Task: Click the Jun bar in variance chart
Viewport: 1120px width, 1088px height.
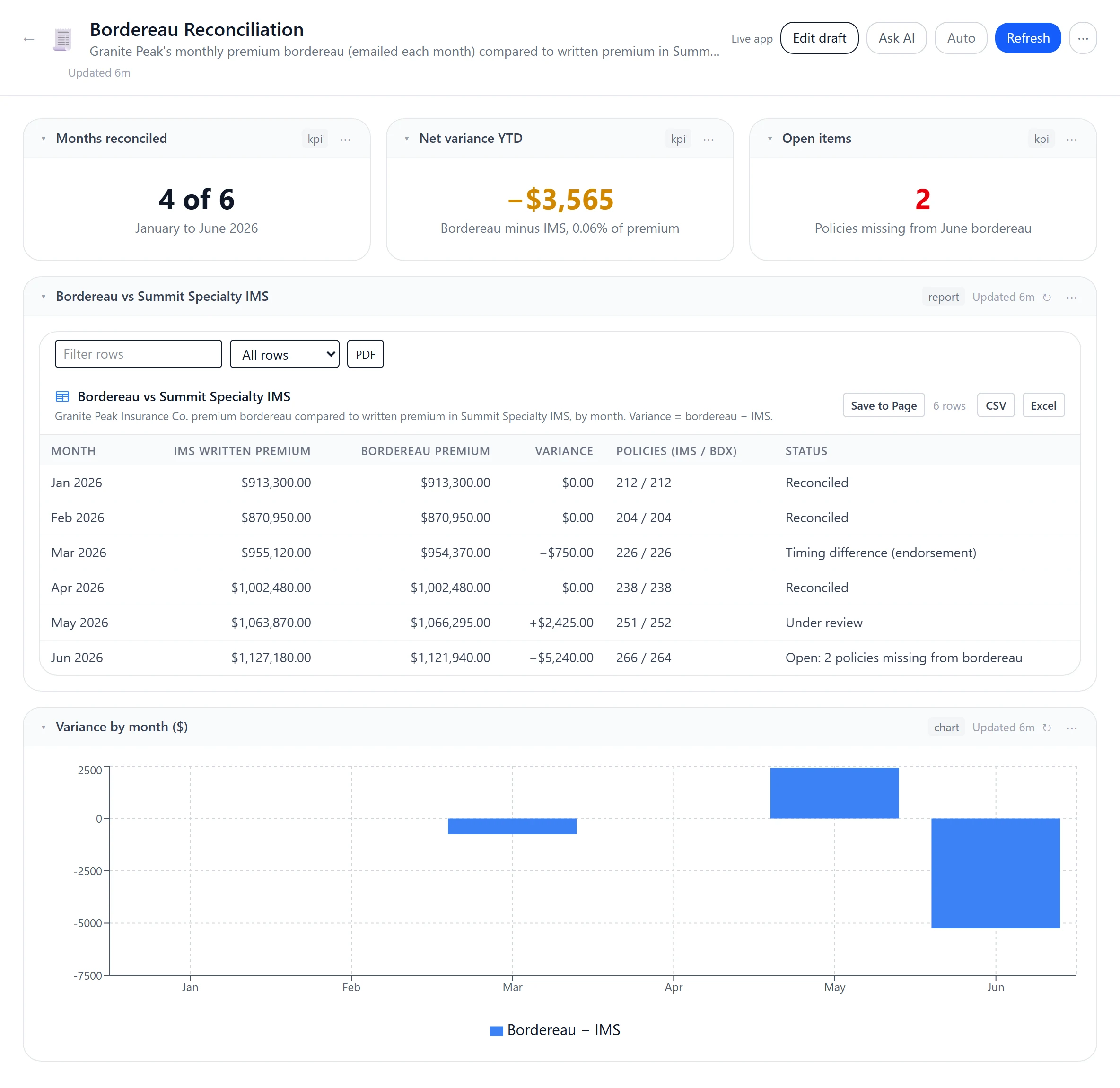Action: [996, 873]
